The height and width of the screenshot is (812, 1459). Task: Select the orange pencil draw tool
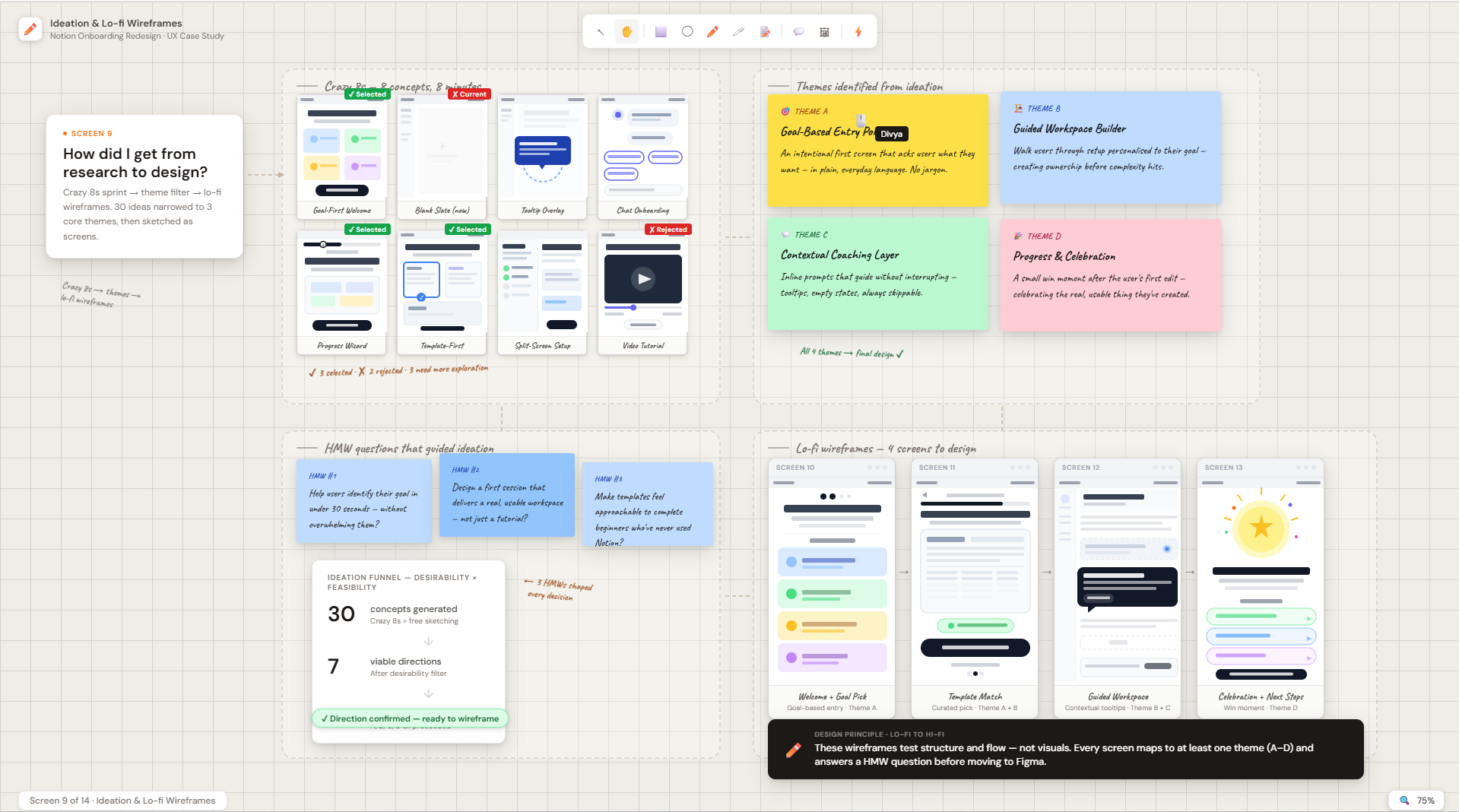point(712,32)
